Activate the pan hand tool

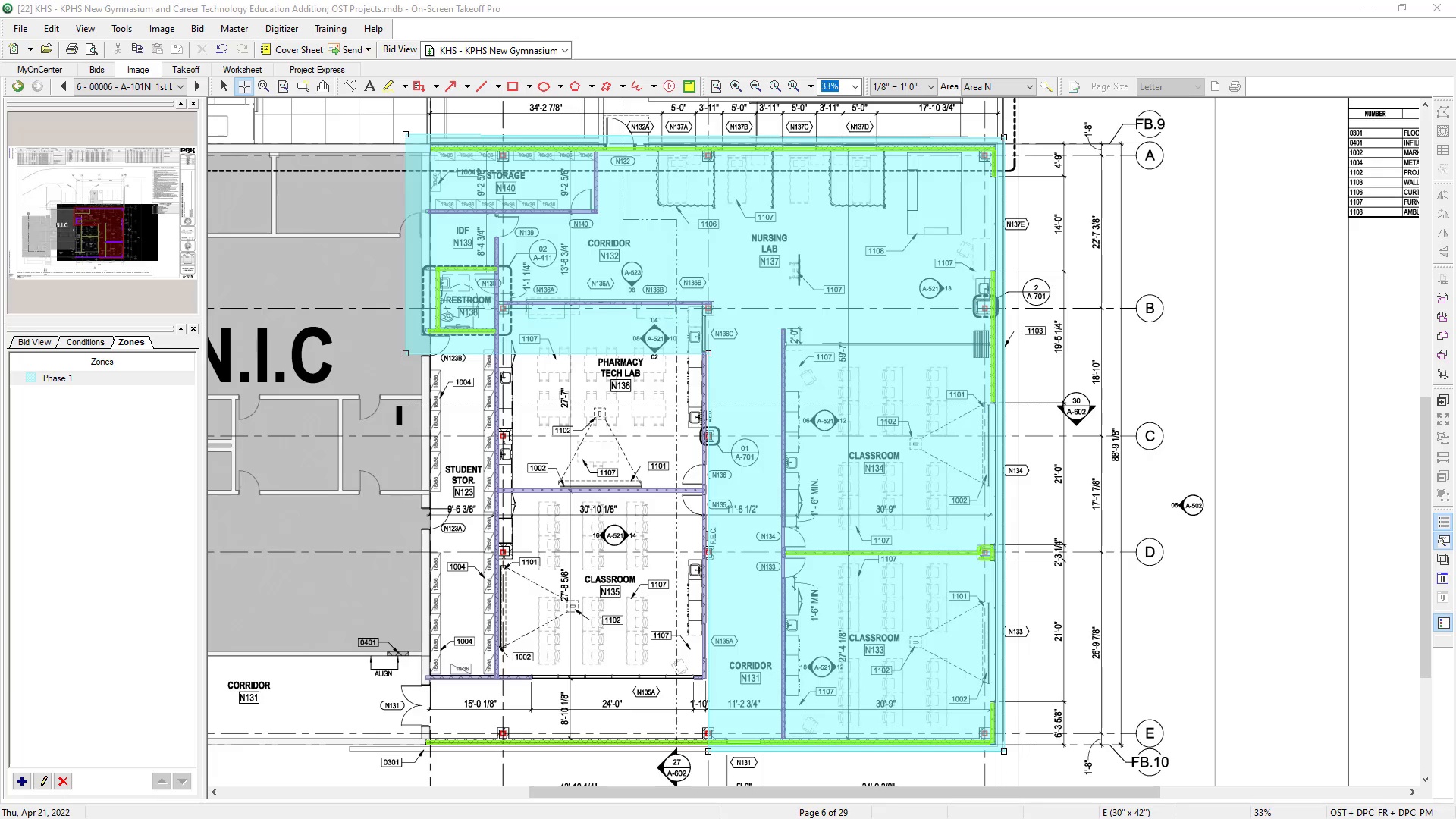coord(323,86)
